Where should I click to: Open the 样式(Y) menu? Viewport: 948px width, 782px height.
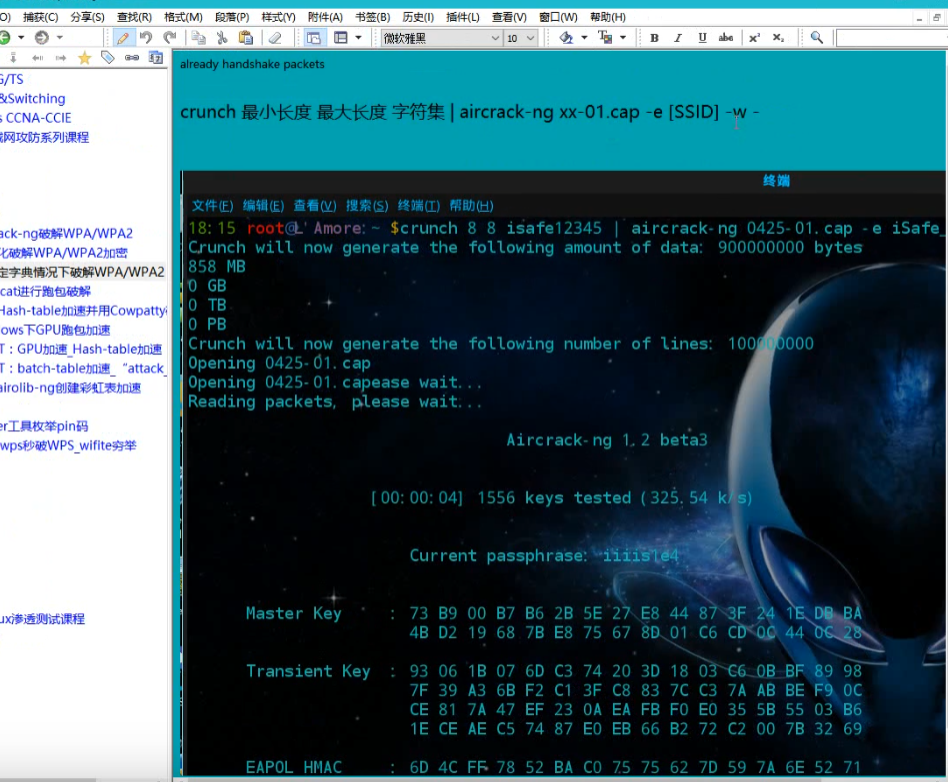[x=279, y=17]
